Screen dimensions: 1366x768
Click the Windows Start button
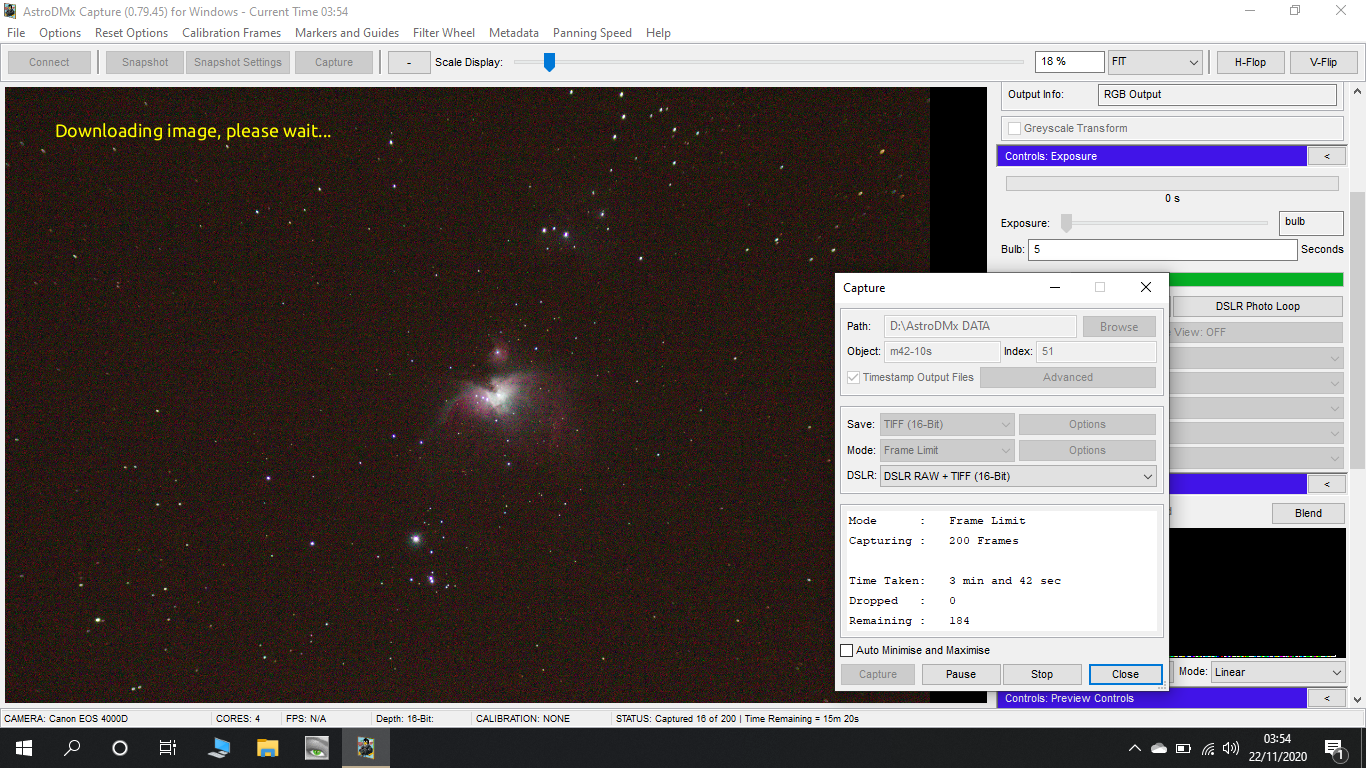tap(22, 747)
